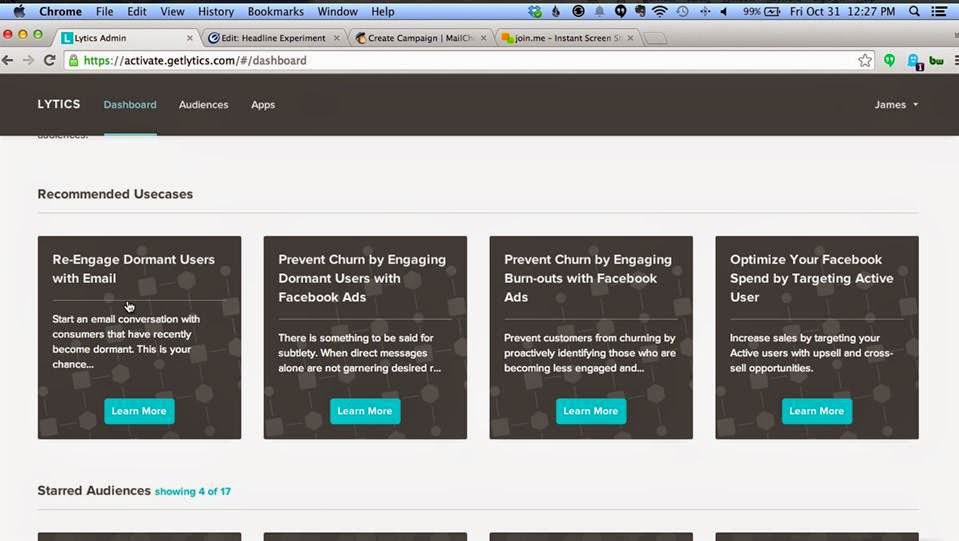Image resolution: width=959 pixels, height=541 pixels.
Task: Close the Lytics Admin tab
Action: click(190, 38)
